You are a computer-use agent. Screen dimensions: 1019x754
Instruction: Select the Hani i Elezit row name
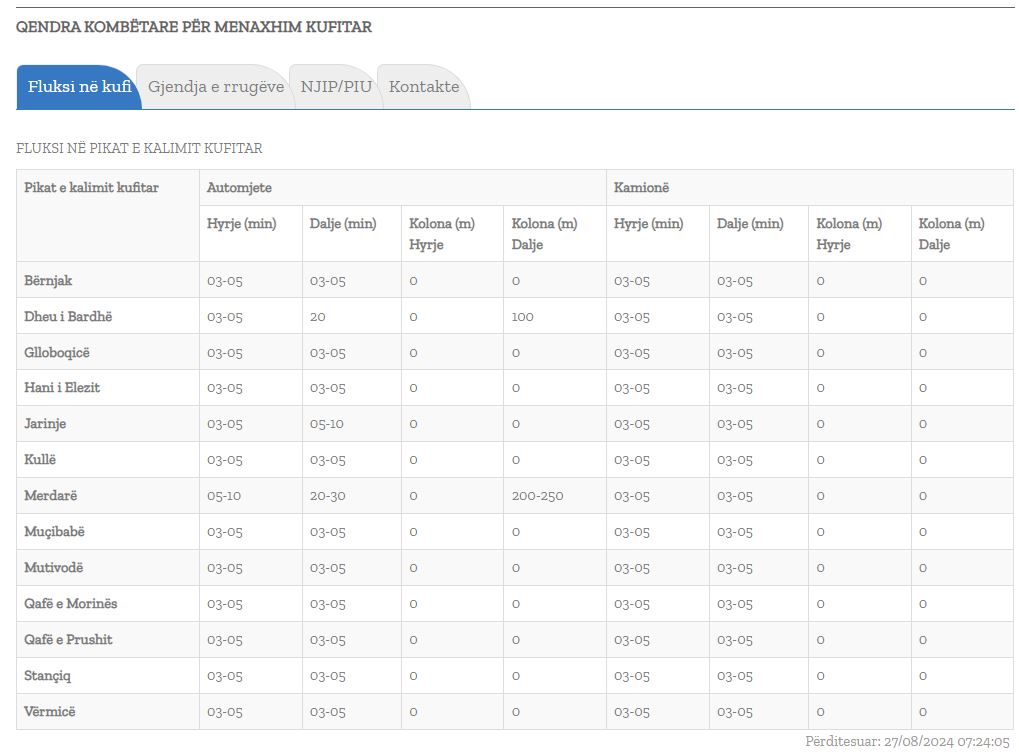click(62, 388)
